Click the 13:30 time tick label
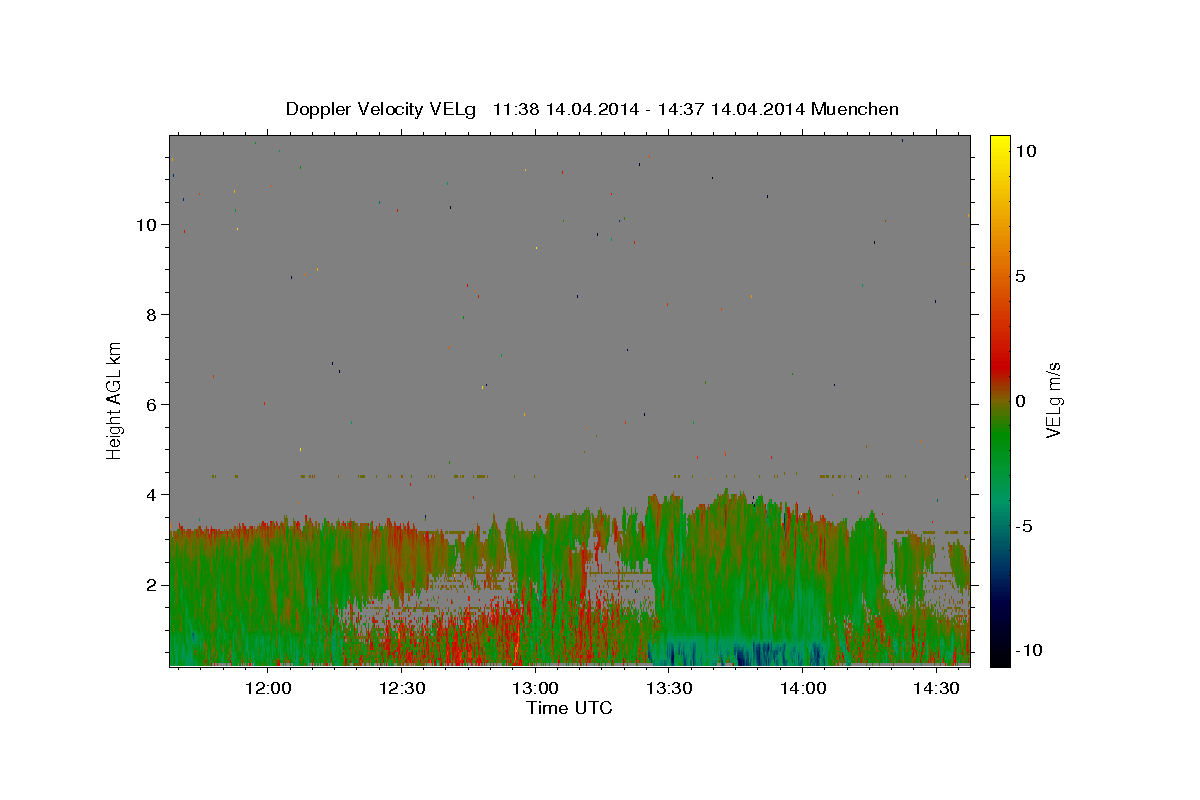 click(x=669, y=688)
